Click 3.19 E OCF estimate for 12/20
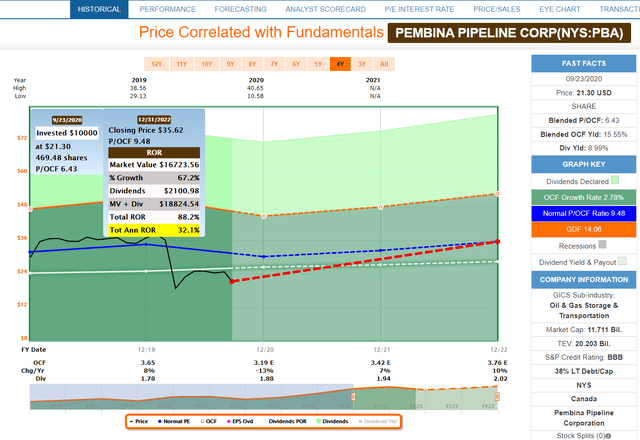The image size is (640, 440). pos(263,362)
